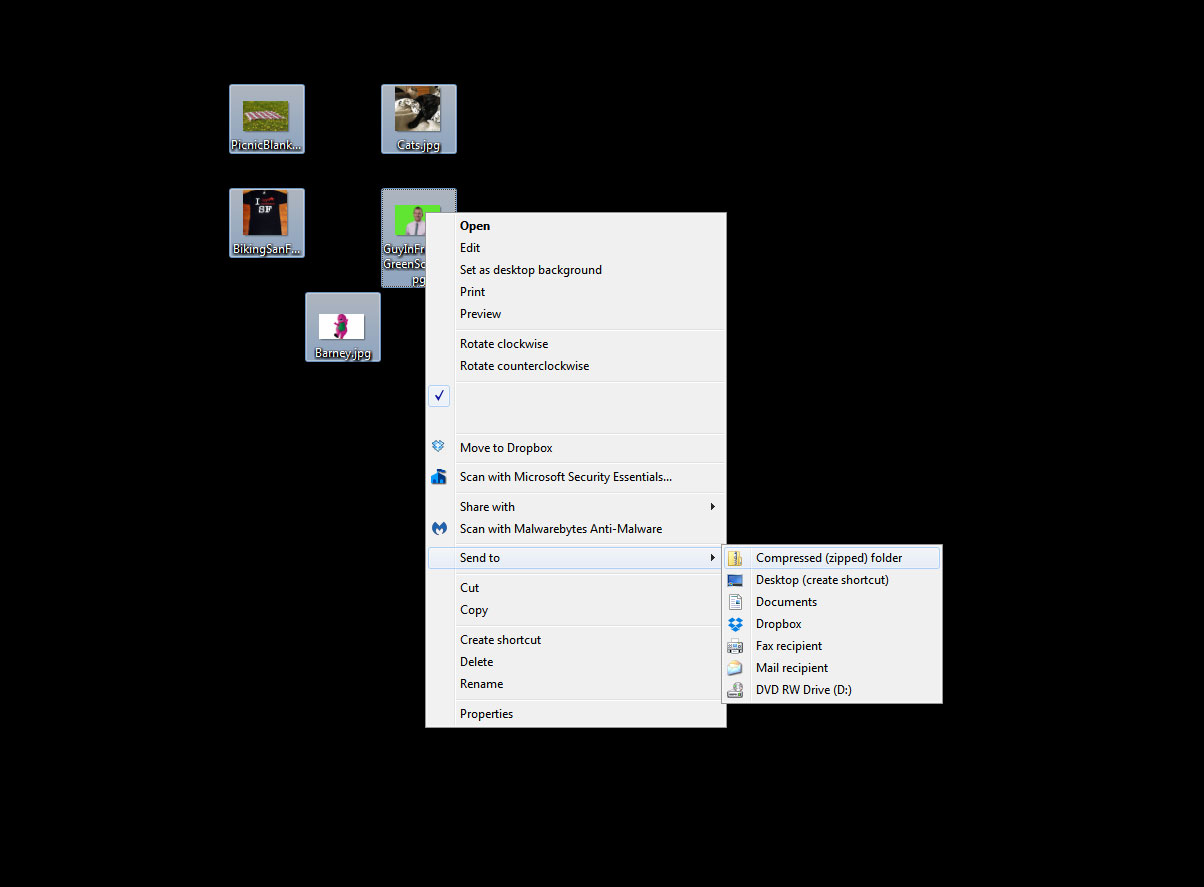Send to DVD RW Drive (D:)

coord(832,690)
